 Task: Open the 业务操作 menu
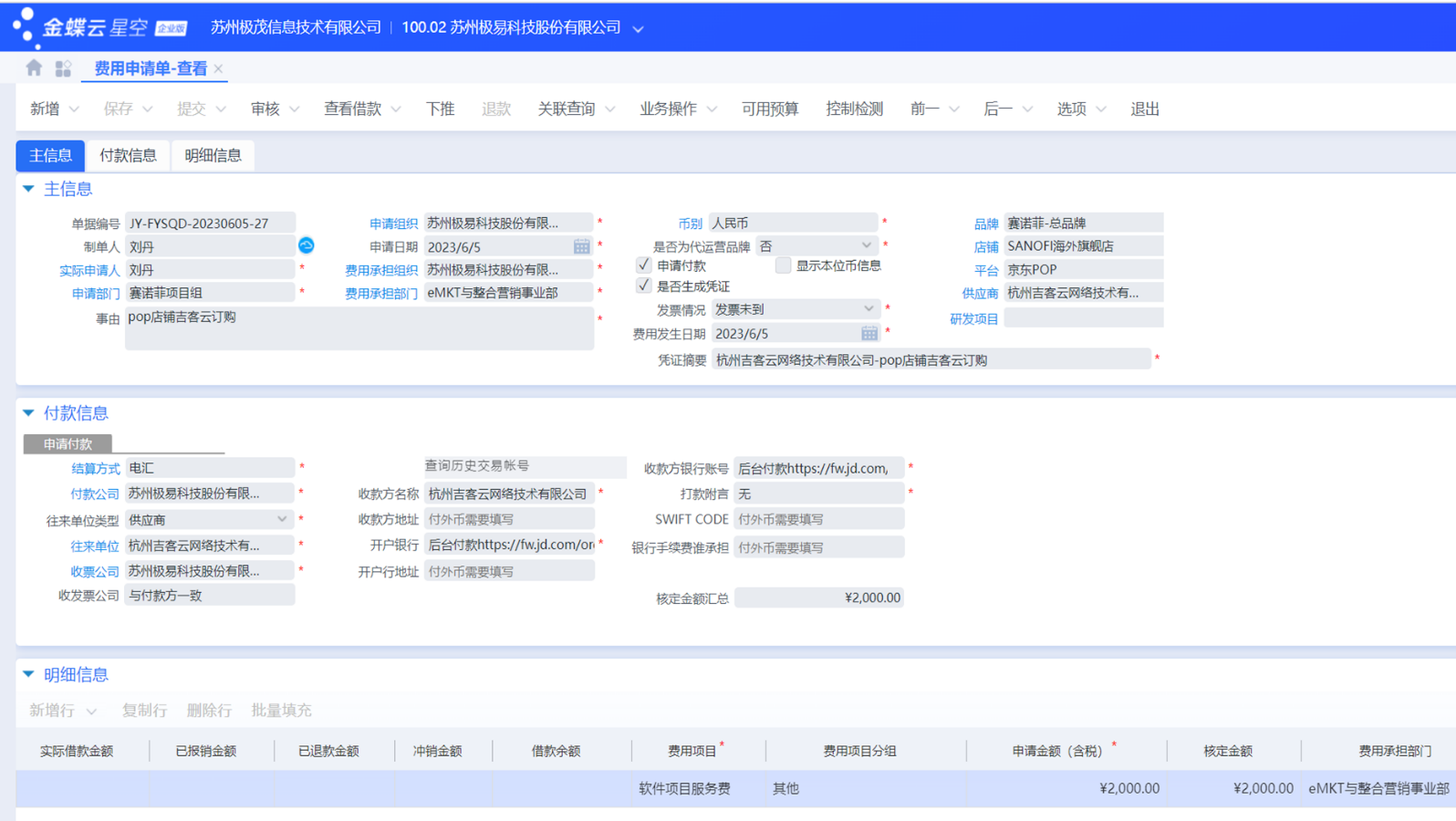pyautogui.click(x=678, y=109)
